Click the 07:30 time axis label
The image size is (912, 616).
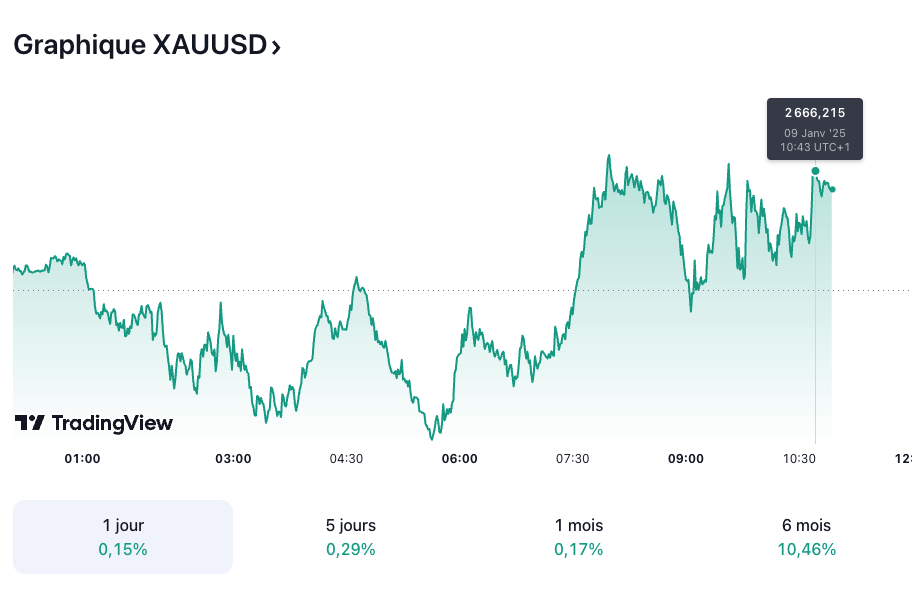tap(572, 459)
